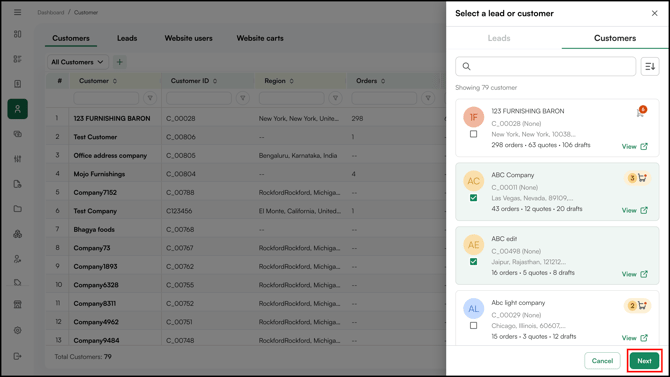This screenshot has height=377, width=670.
Task: Click the Customer column filter funnel icon
Action: (150, 98)
